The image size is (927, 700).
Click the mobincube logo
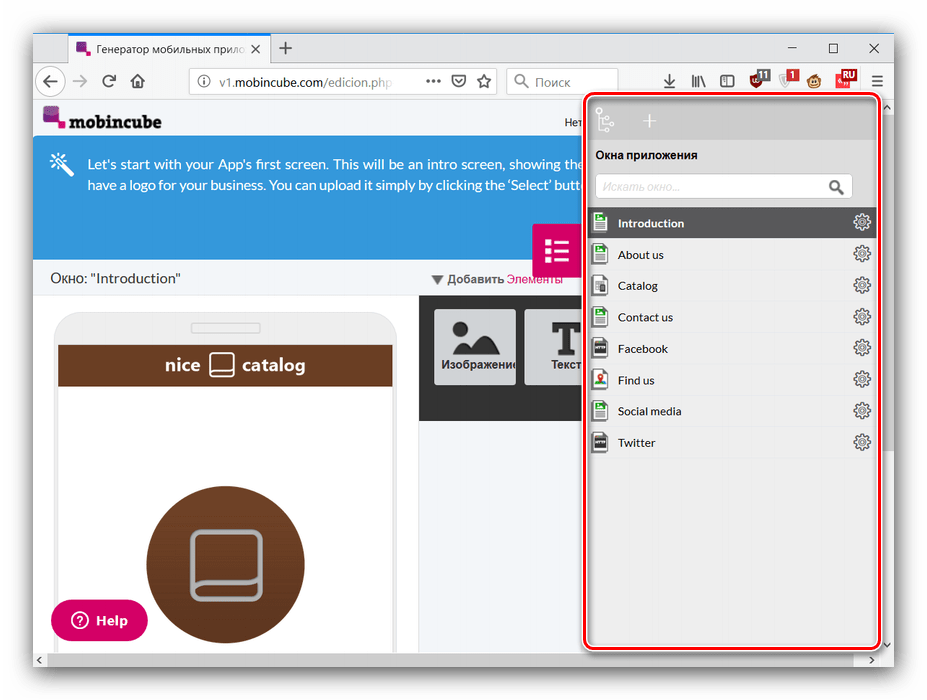(102, 118)
